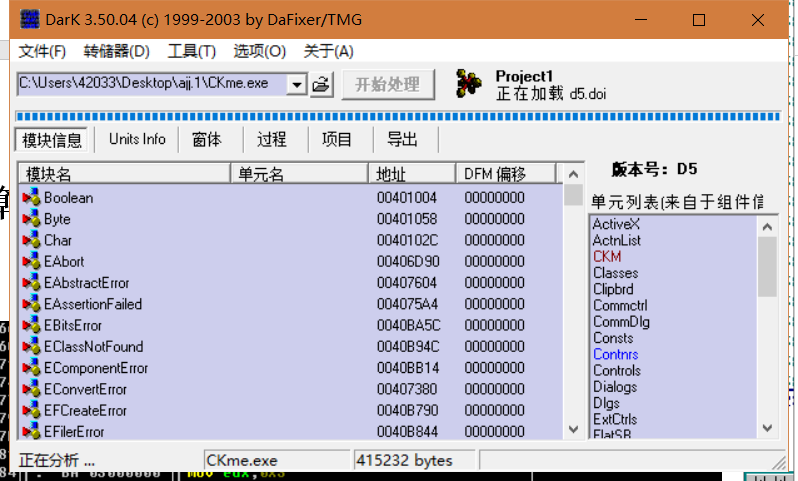Sort by 单元名 column header

click(299, 174)
